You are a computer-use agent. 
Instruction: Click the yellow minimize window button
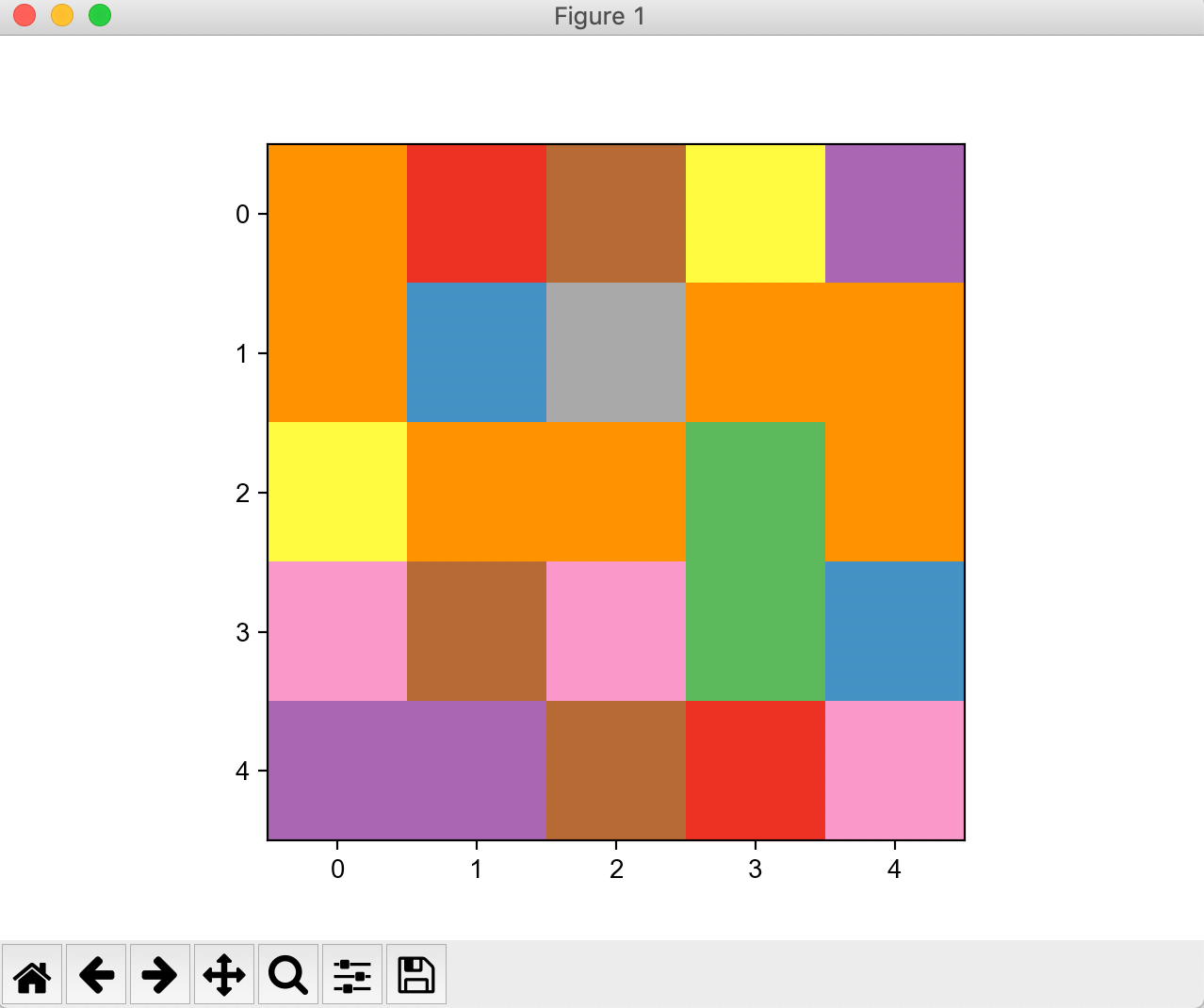(x=61, y=15)
